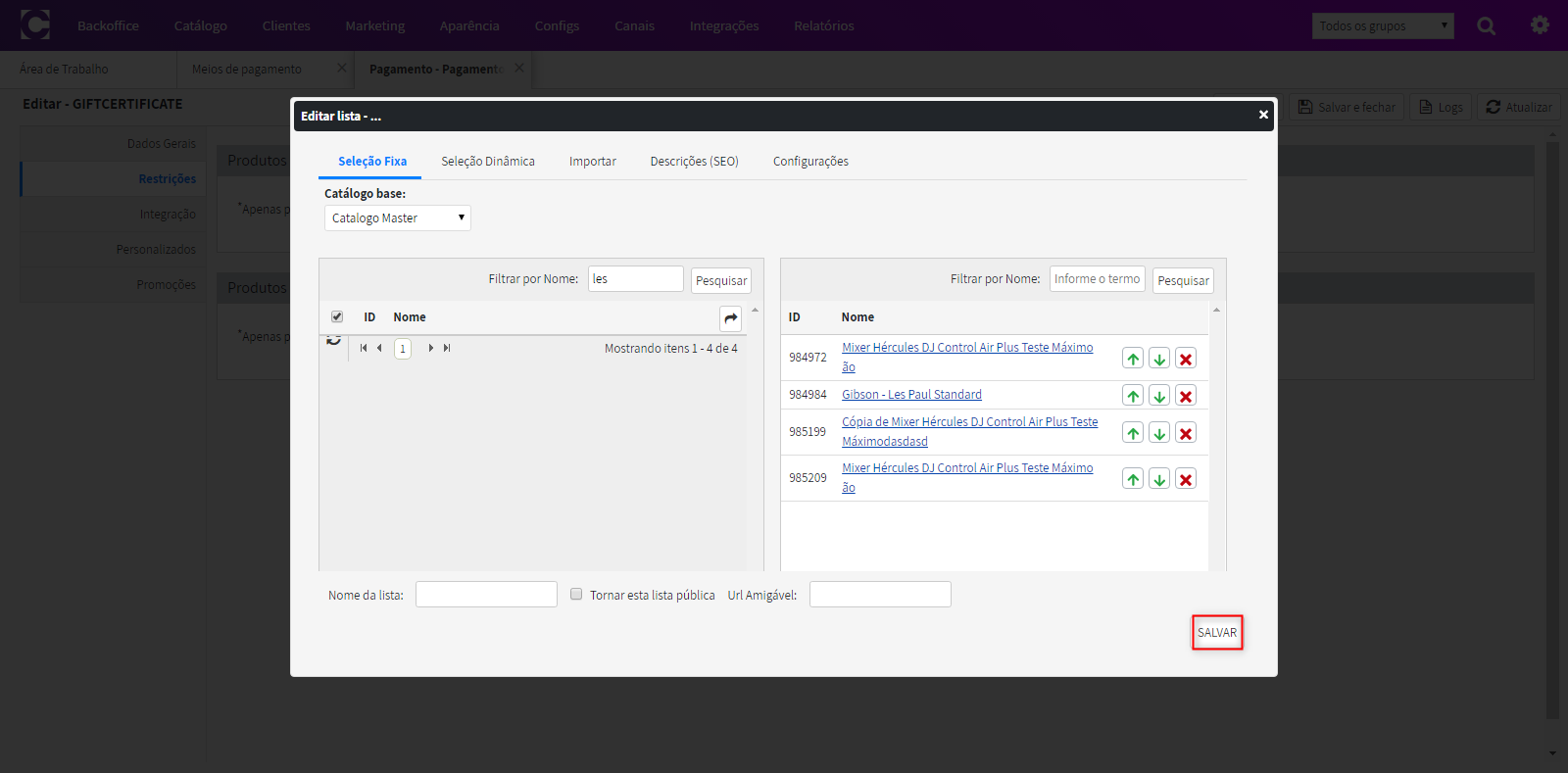Focus the right Informe o termo field
Image resolution: width=1568 pixels, height=773 pixels.
[x=1098, y=278]
